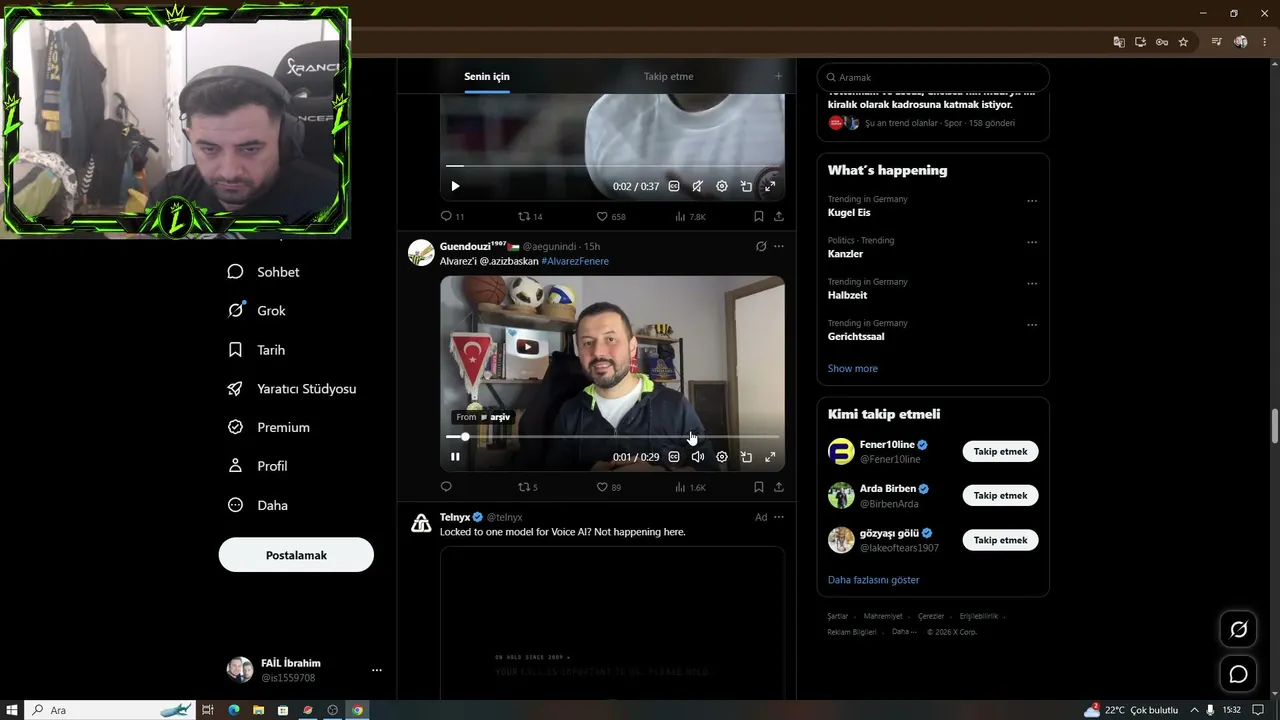Image resolution: width=1280 pixels, height=720 pixels.
Task: Mute the 0:29 video
Action: [x=698, y=457]
